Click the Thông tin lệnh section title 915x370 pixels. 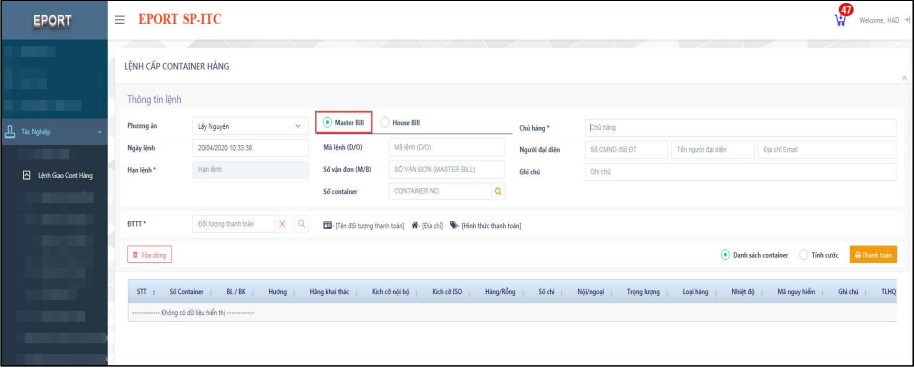[x=155, y=100]
